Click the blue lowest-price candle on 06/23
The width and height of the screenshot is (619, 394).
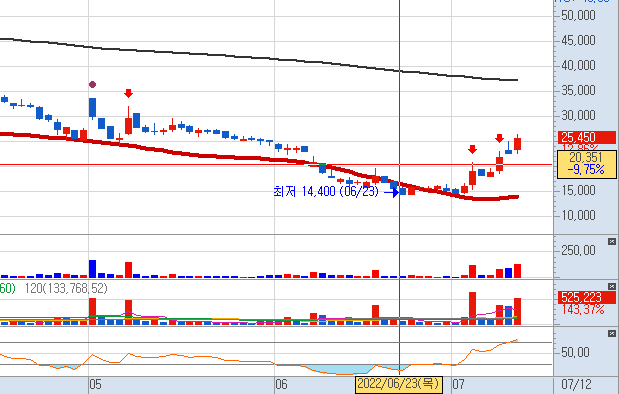click(x=403, y=191)
